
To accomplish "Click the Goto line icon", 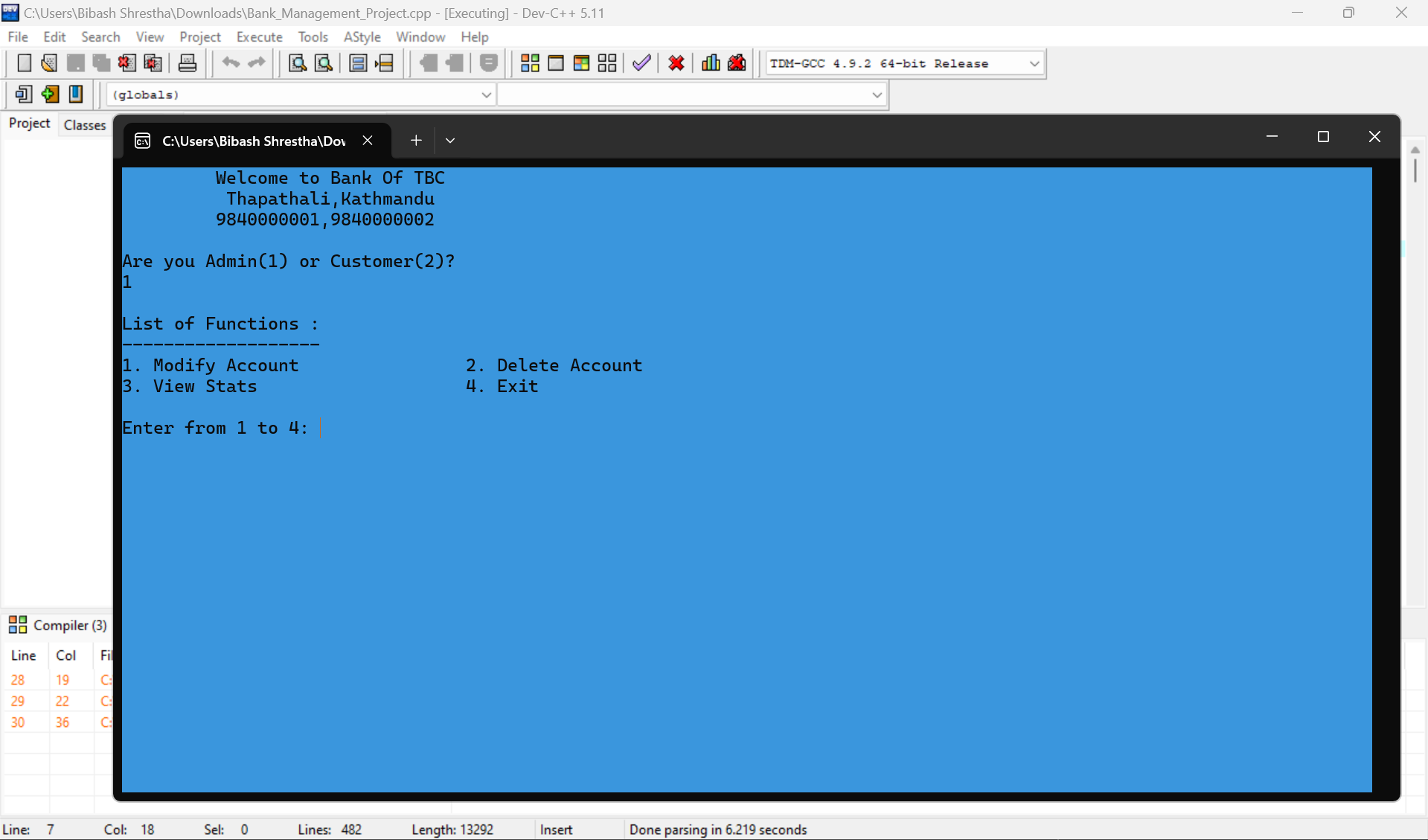I will (384, 63).
